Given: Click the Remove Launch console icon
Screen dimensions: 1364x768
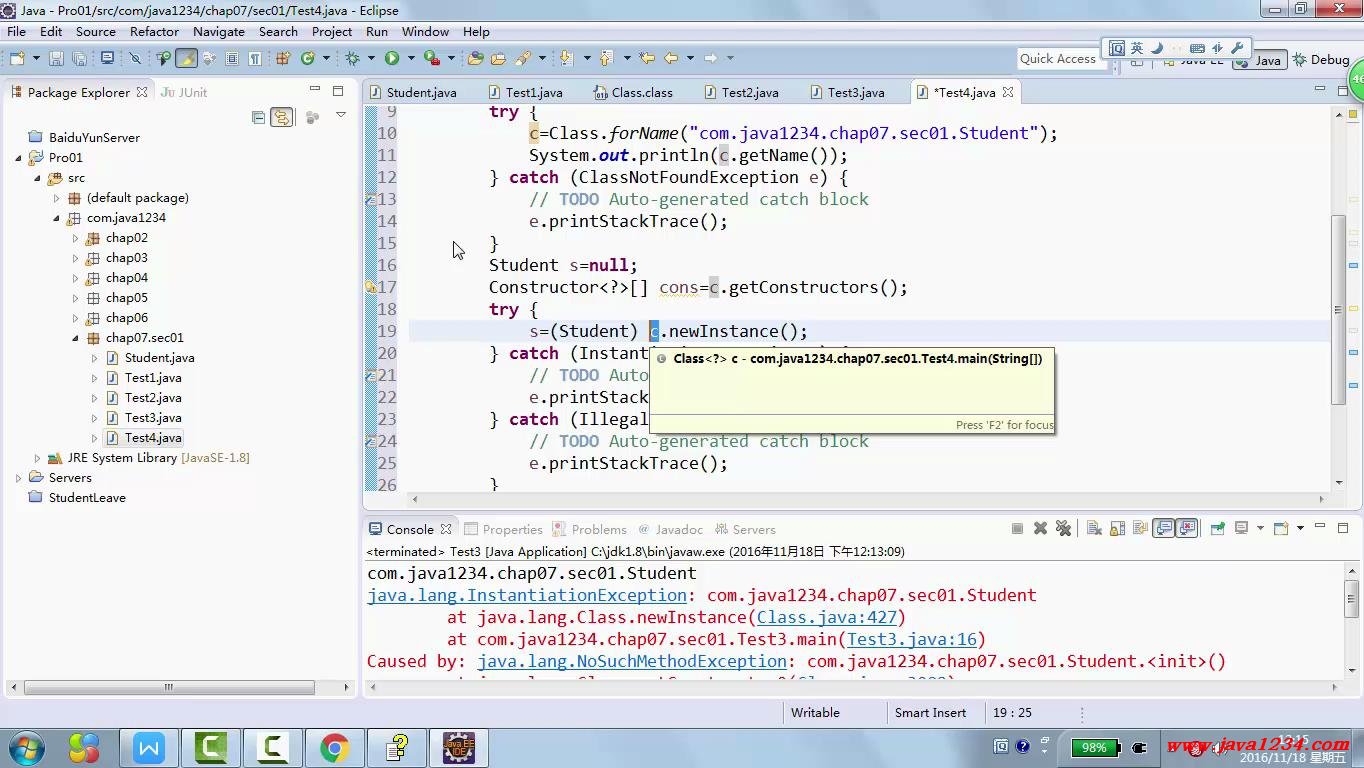Looking at the screenshot, I should pos(1040,528).
